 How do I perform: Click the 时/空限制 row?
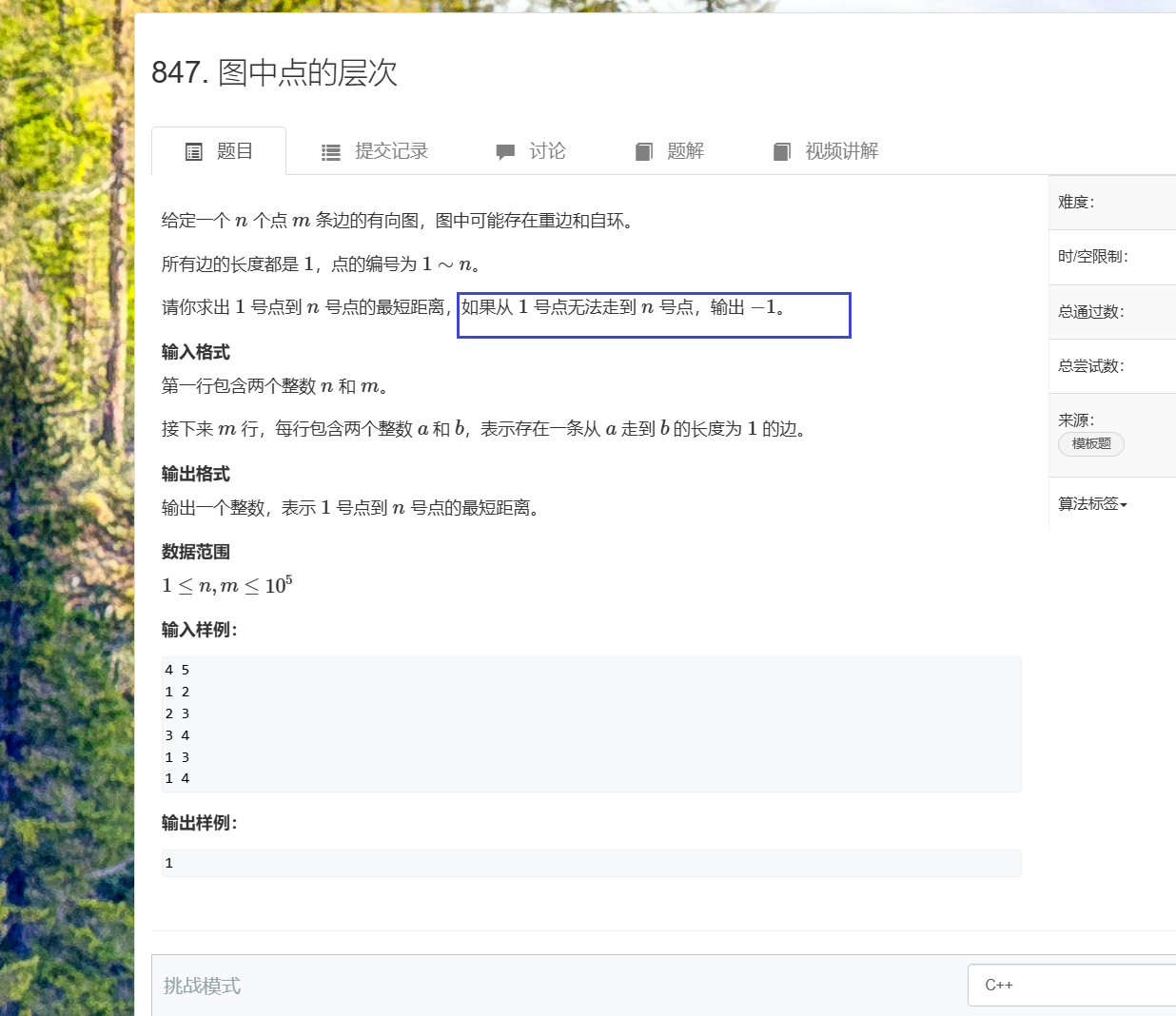[1112, 257]
